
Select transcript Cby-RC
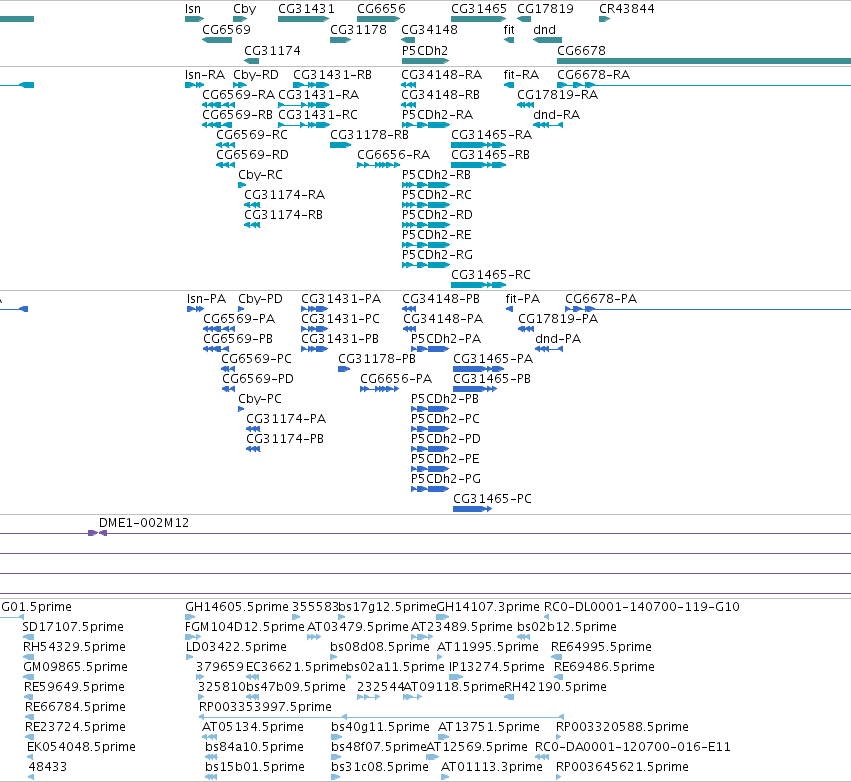261,175
